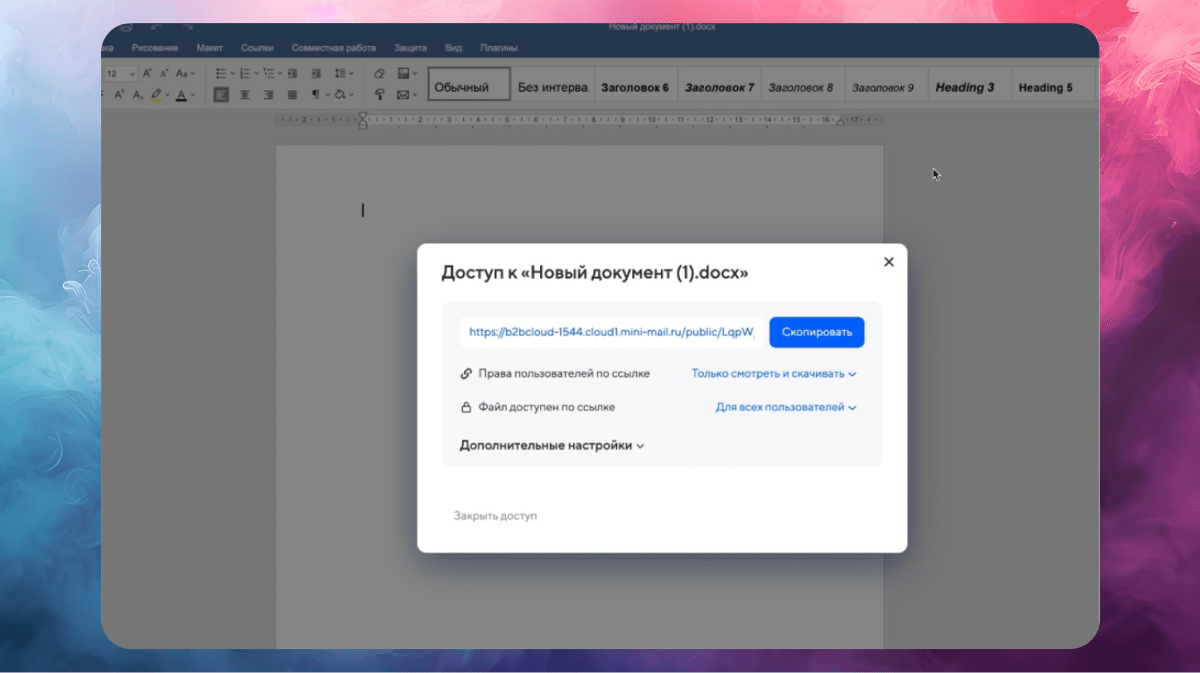1200x673 pixels.
Task: Click the increase indent icon
Action: point(316,73)
